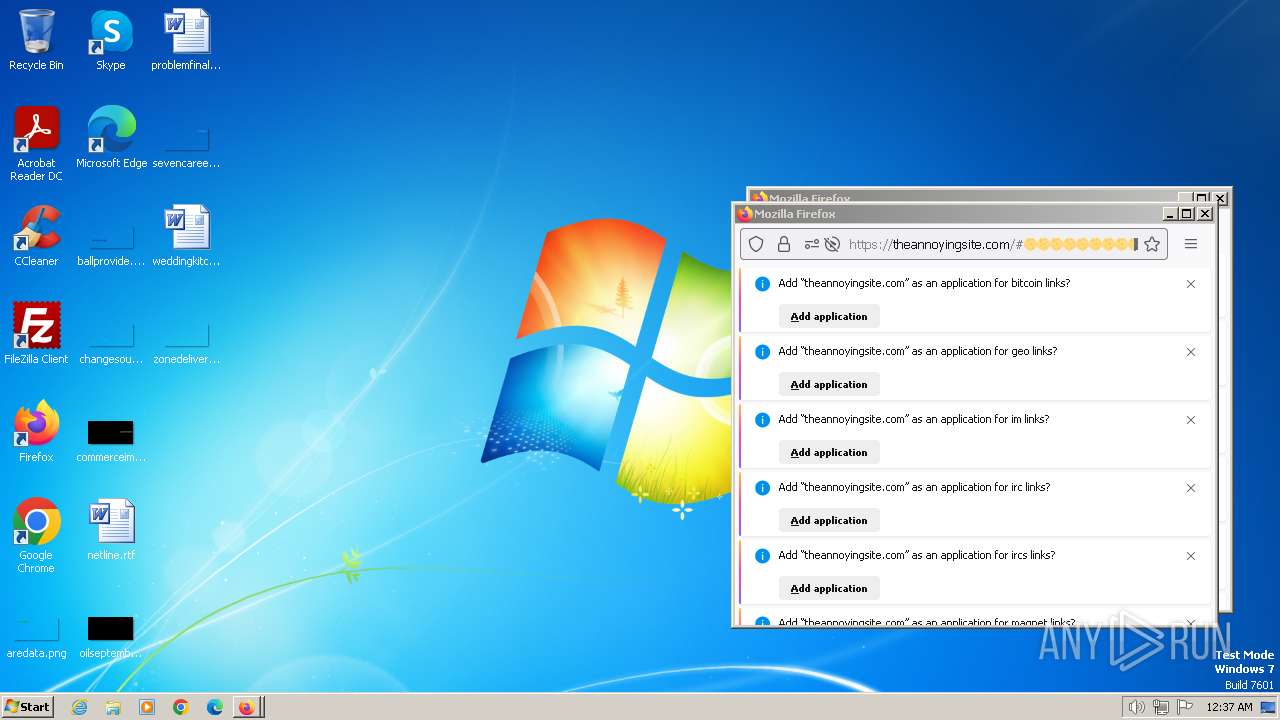Click the blocked autoplay icon in address bar
Image resolution: width=1280 pixels, height=720 pixels.
click(832, 244)
